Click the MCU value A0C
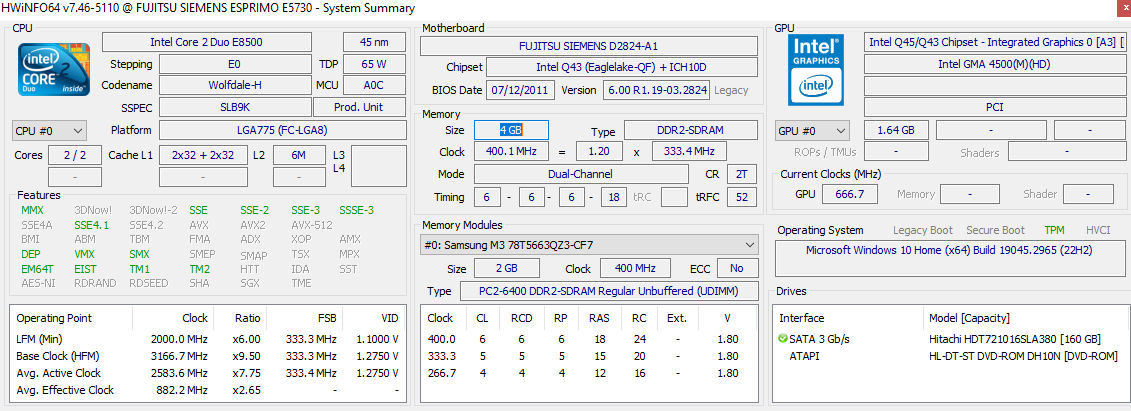1131x411 pixels. coord(374,85)
